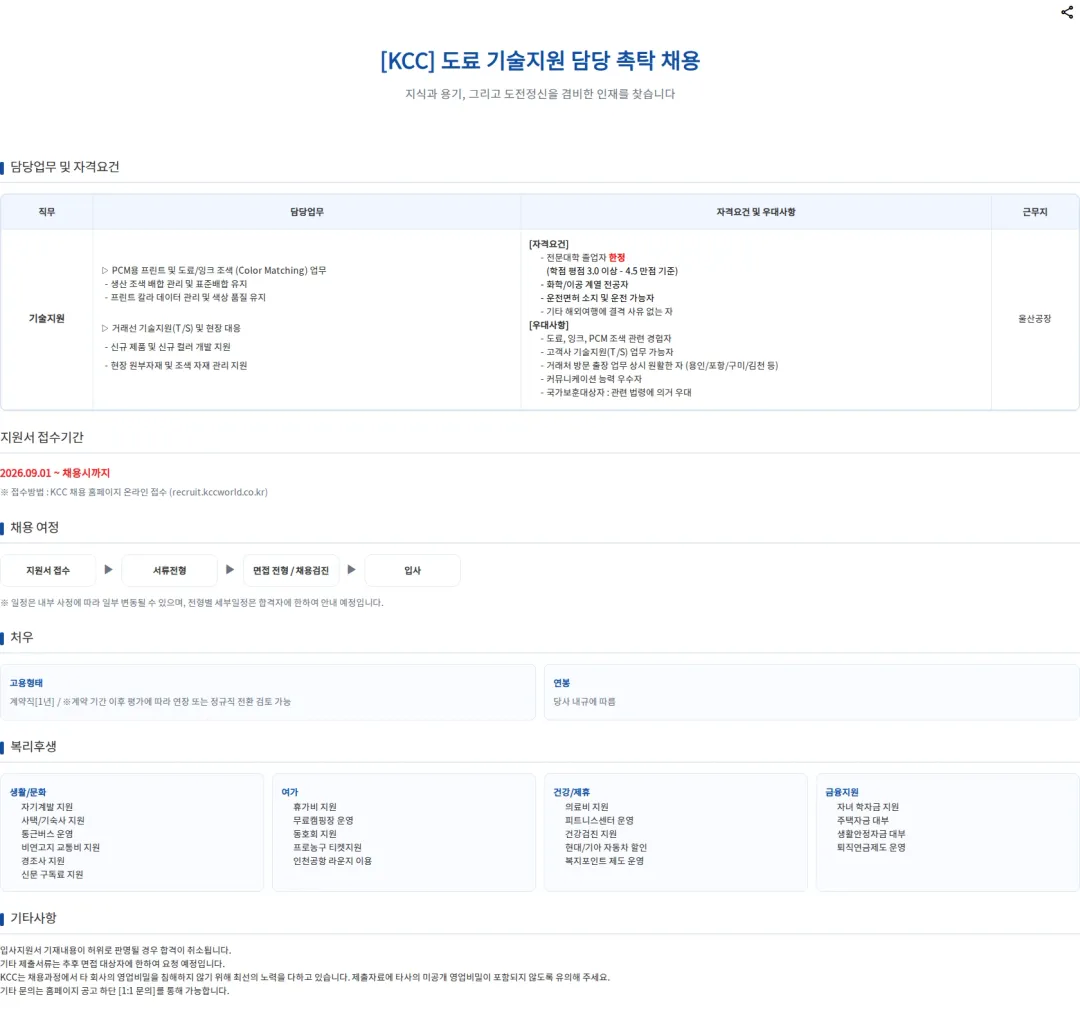Click '생산 조색 배합 관리 및 표준배합 유지' line
The width and height of the screenshot is (1080, 1016).
click(176, 284)
